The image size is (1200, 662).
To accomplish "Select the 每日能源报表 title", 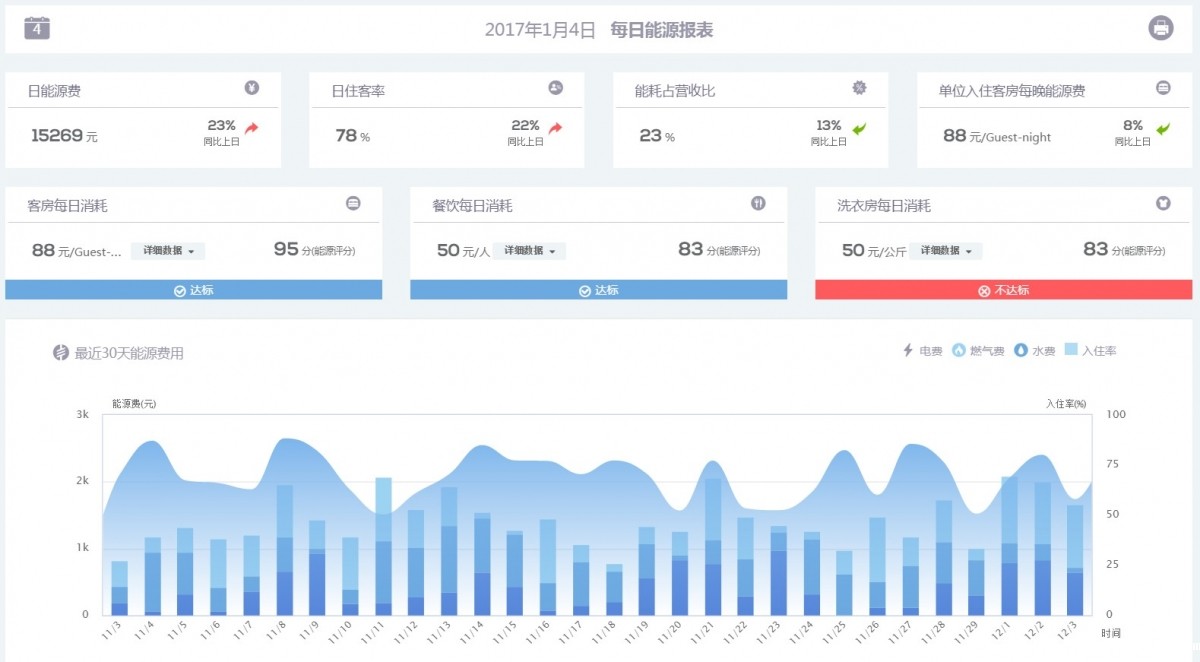I will pos(661,30).
